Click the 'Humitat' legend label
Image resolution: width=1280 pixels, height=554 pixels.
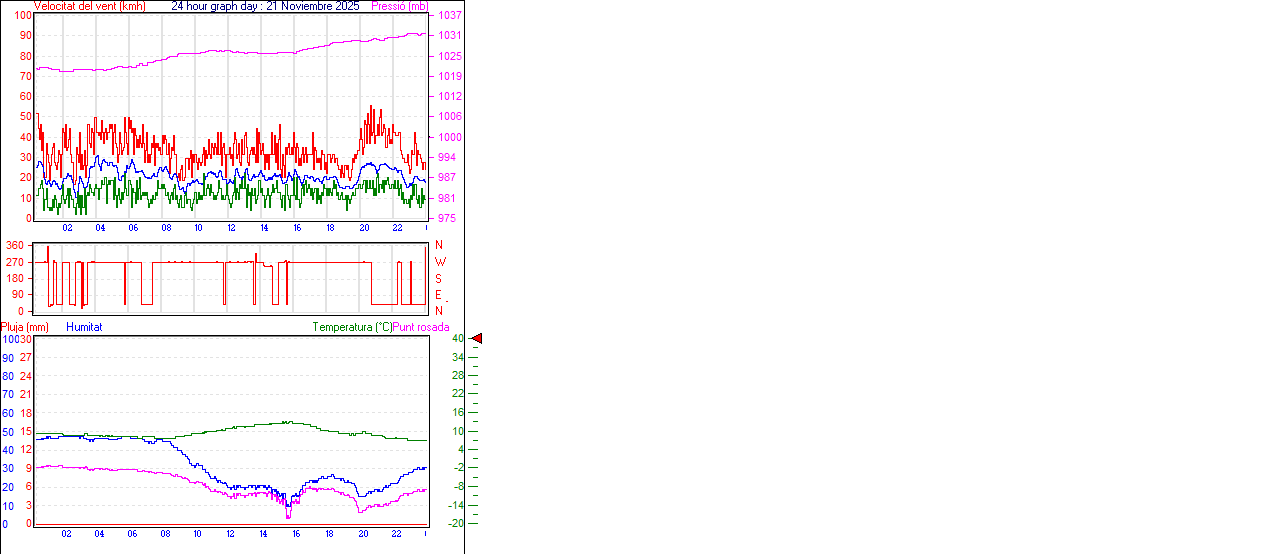pyautogui.click(x=84, y=327)
